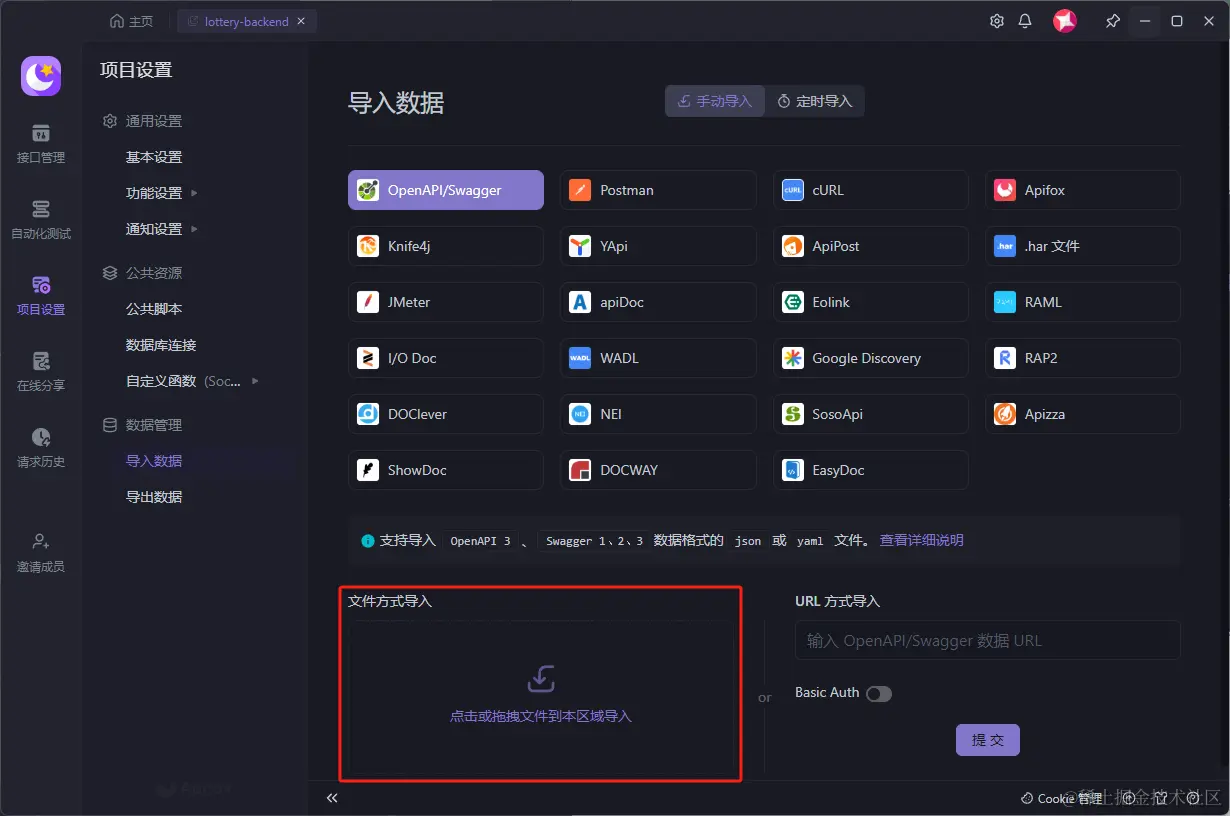Open 导入数据 in settings menu
The height and width of the screenshot is (816, 1230).
point(154,461)
